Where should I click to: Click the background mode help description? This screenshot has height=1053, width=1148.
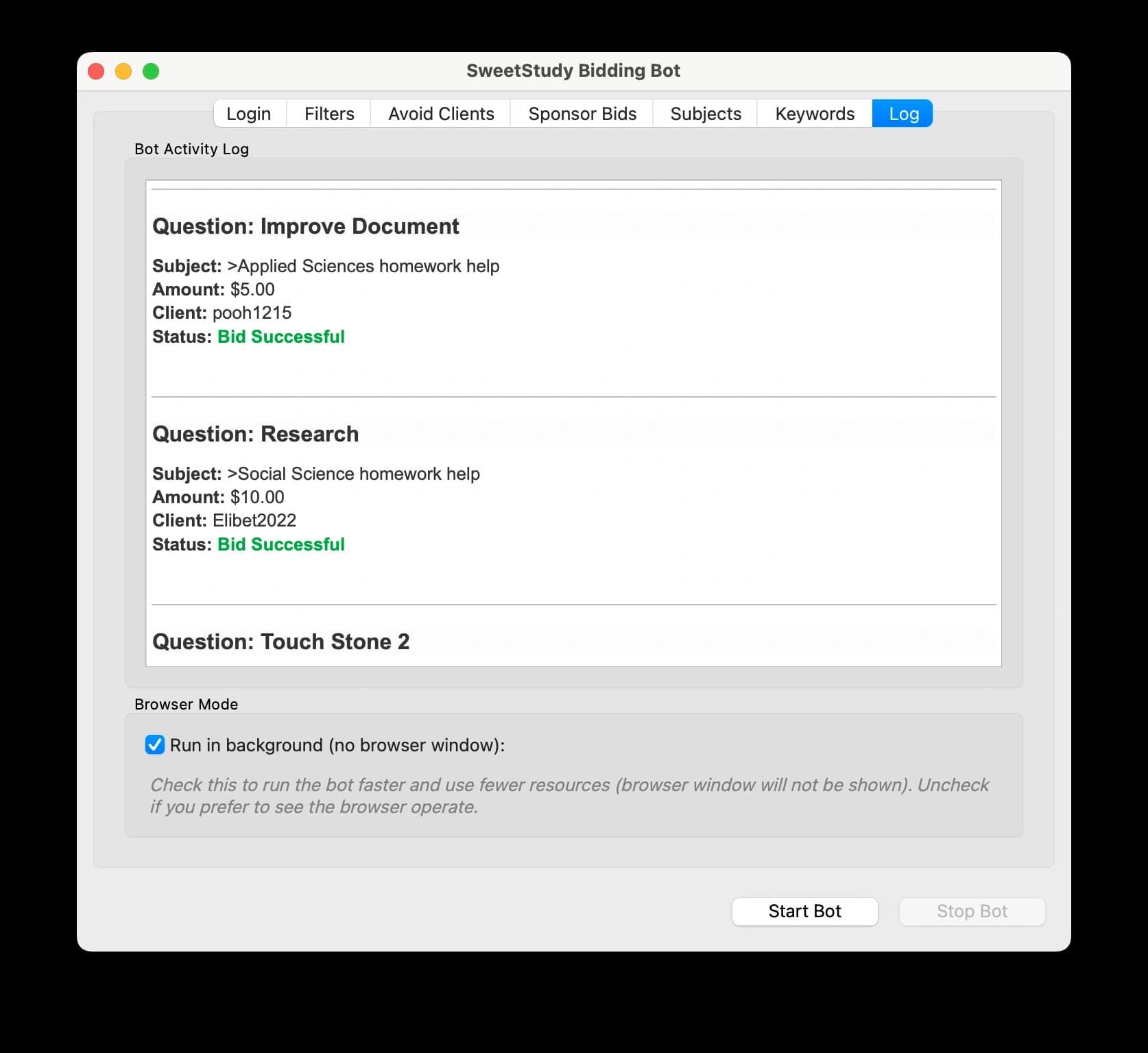[x=569, y=796]
